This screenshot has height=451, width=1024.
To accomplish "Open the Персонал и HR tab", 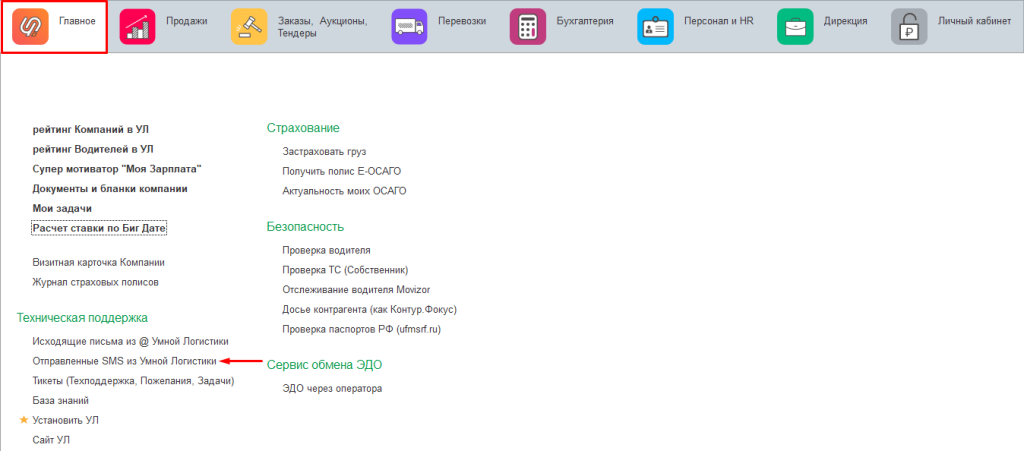I will (698, 27).
